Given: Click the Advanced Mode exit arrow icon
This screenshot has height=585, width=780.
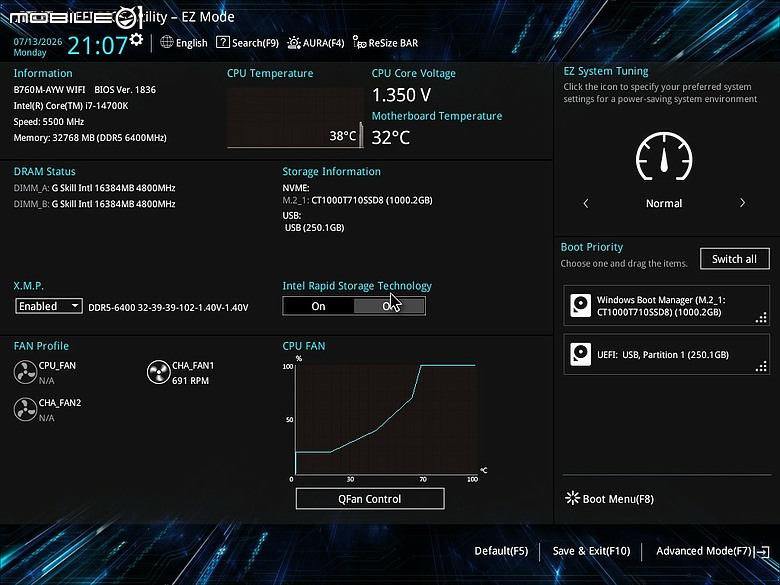Looking at the screenshot, I should pyautogui.click(x=762, y=551).
